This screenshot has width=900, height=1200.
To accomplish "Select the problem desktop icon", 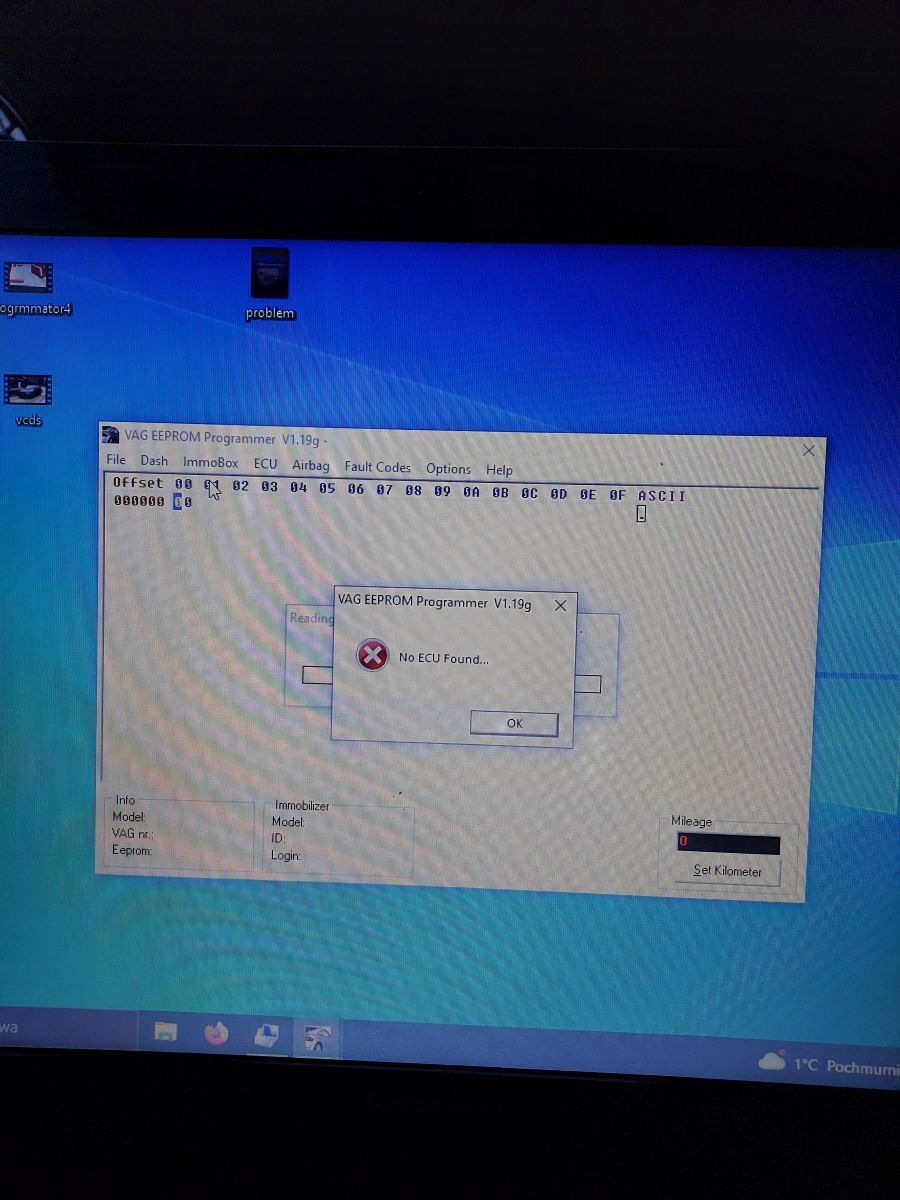I will click(269, 285).
